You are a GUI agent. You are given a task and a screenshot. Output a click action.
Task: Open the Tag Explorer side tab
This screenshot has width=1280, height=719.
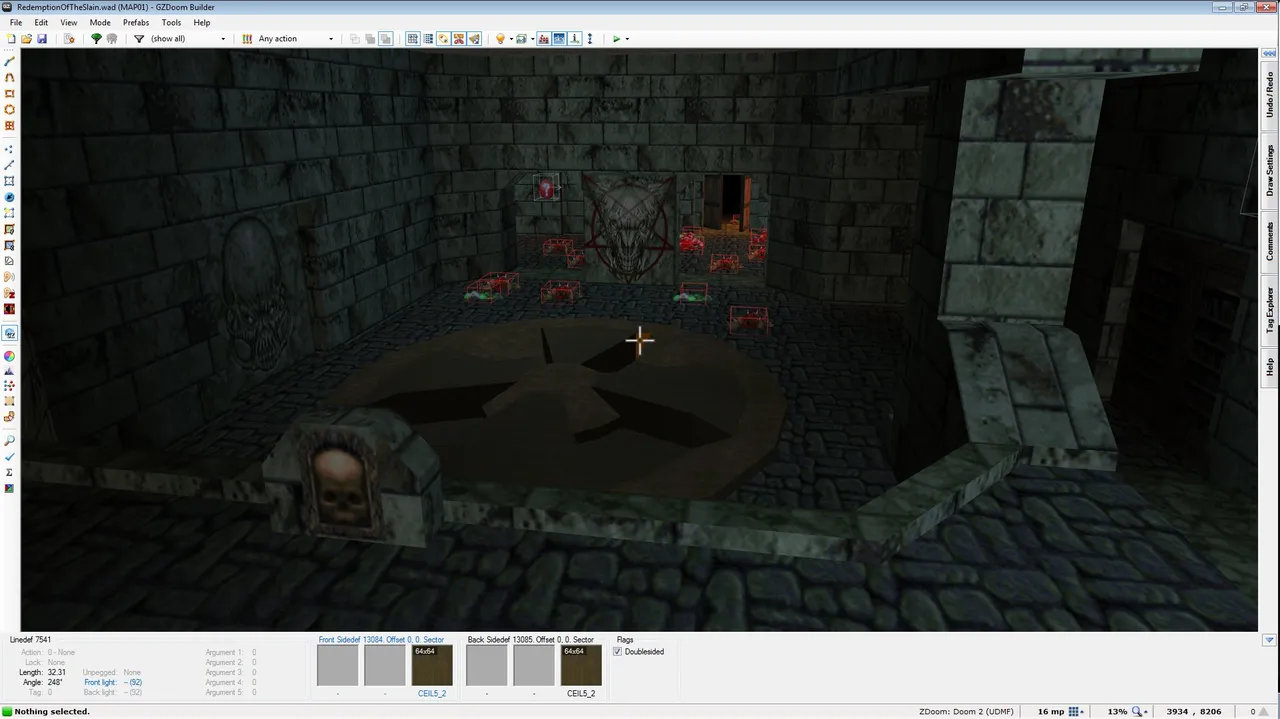click(1270, 310)
